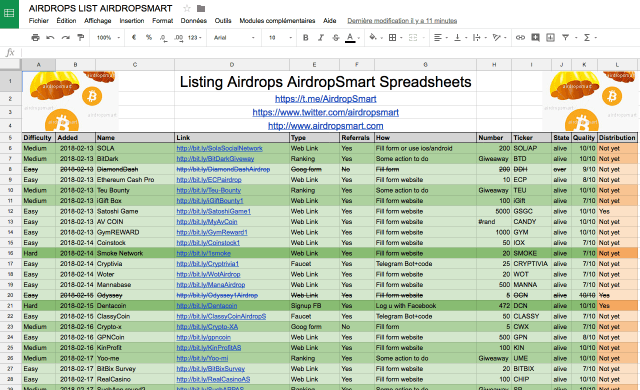
Task: Select column G header
Action: (x=425, y=64)
